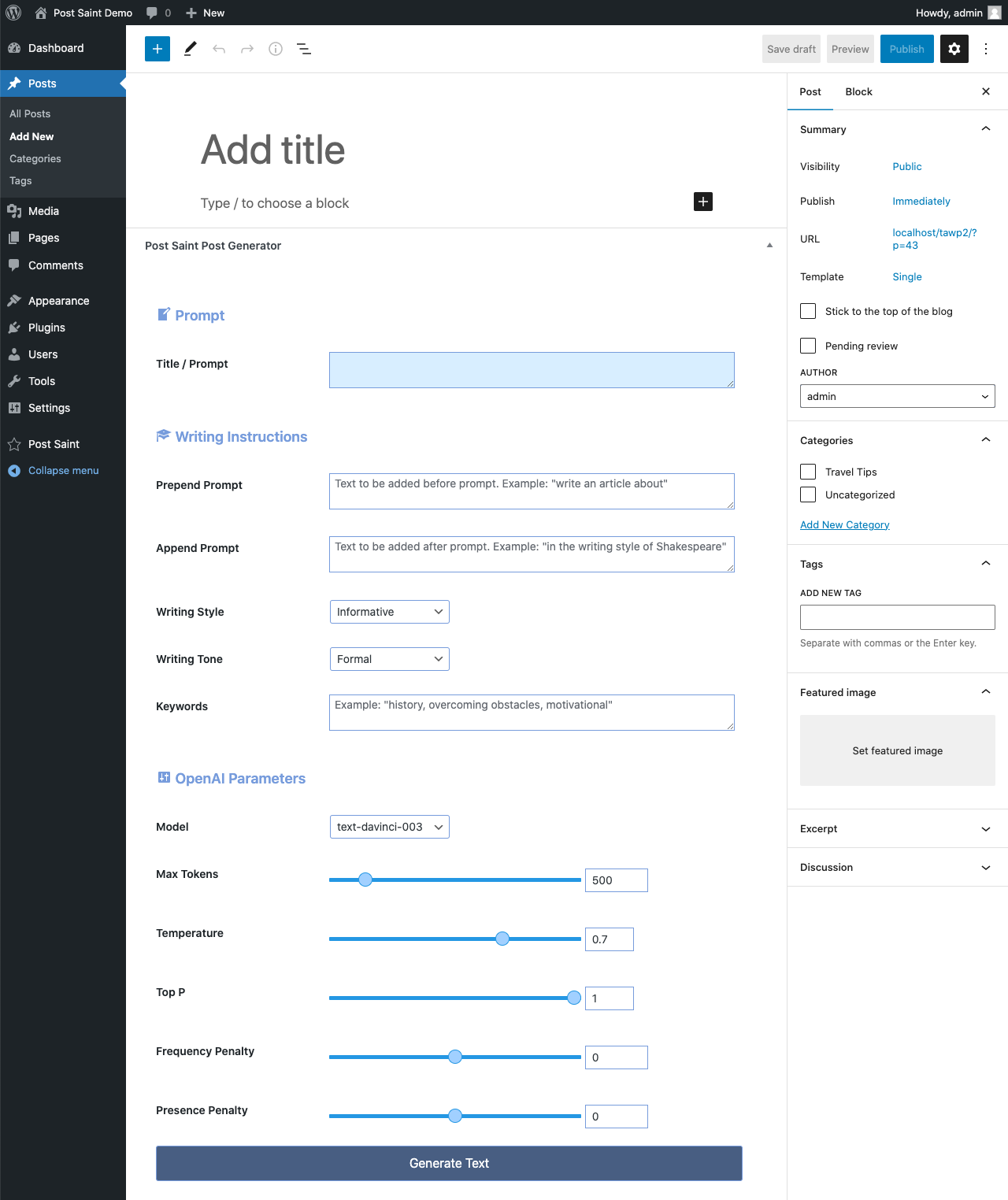Click Set featured image placeholder
The image size is (1008, 1200).
tap(898, 750)
